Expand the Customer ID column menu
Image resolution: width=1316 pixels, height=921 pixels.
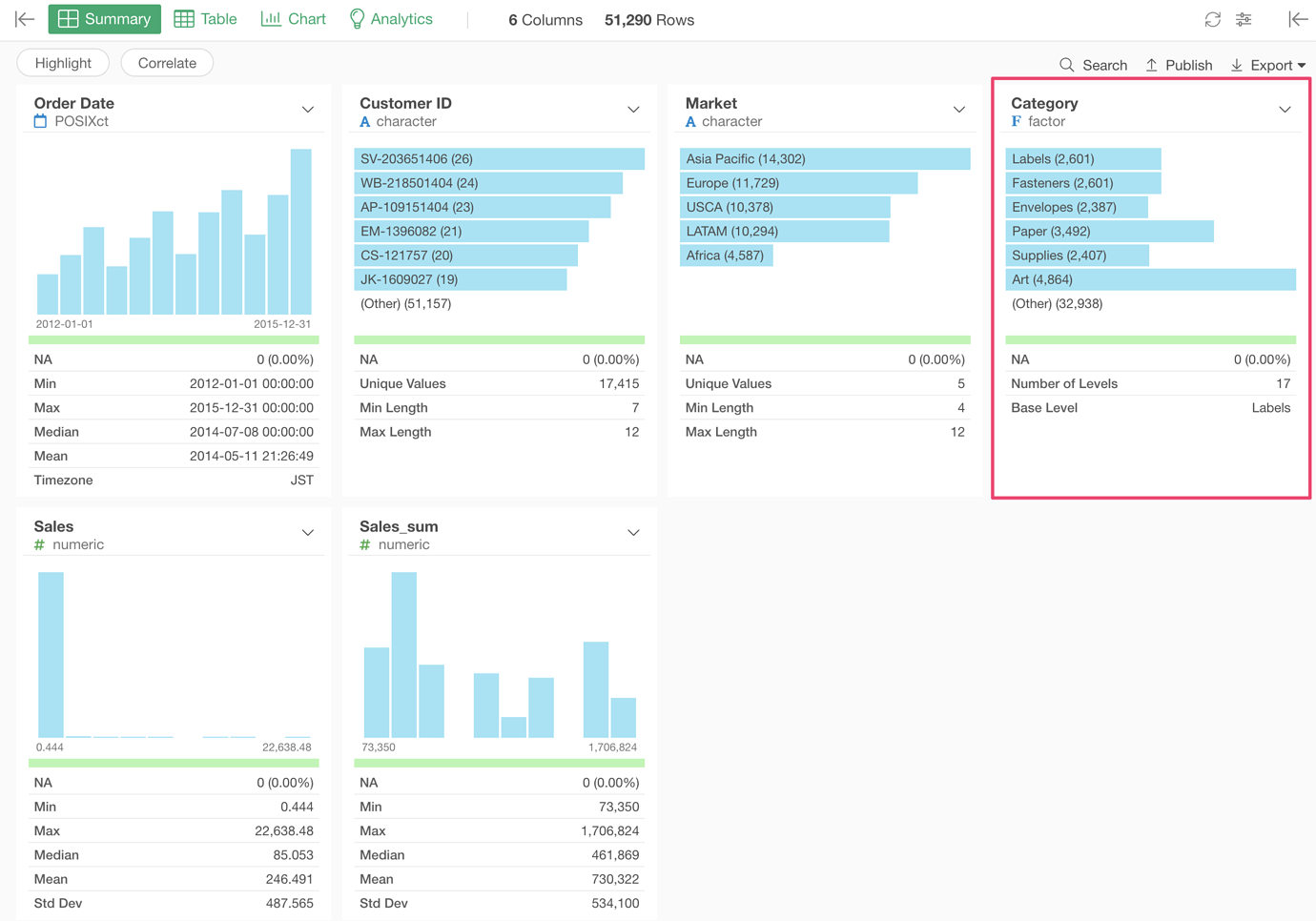633,110
